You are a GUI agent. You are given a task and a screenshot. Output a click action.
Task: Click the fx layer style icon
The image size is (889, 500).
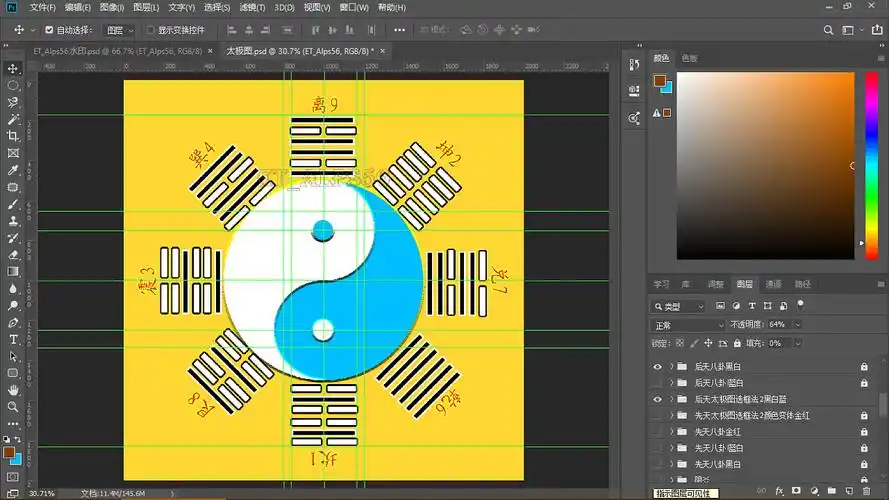[x=778, y=491]
